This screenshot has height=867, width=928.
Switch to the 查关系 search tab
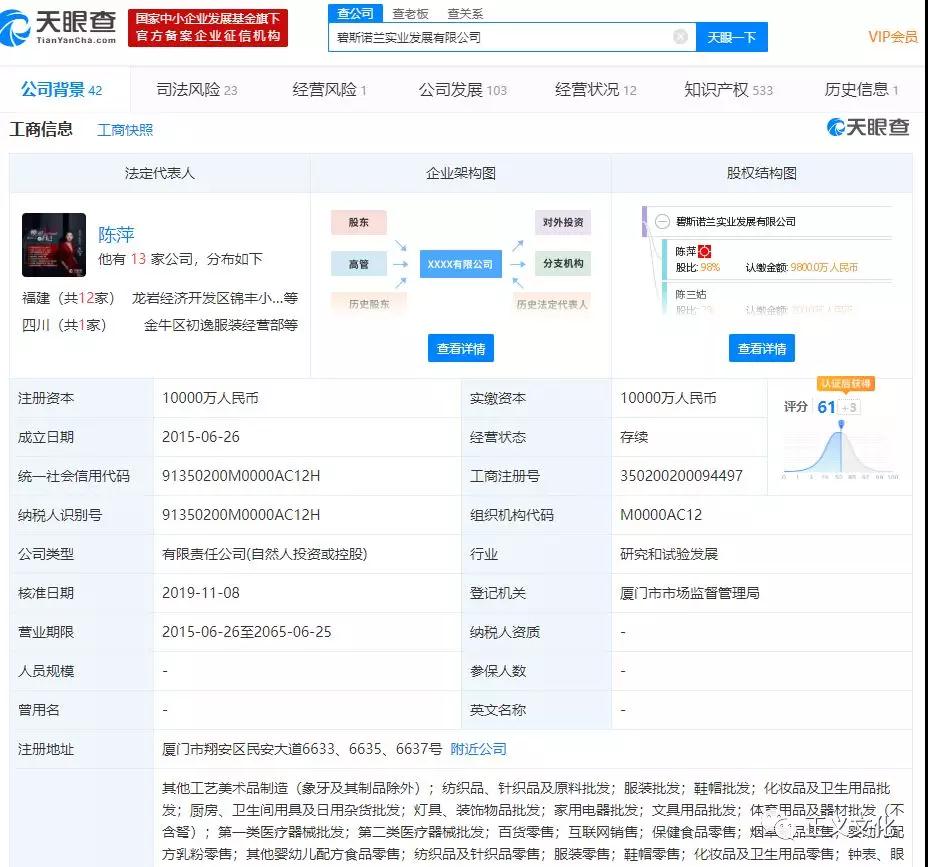(x=465, y=13)
